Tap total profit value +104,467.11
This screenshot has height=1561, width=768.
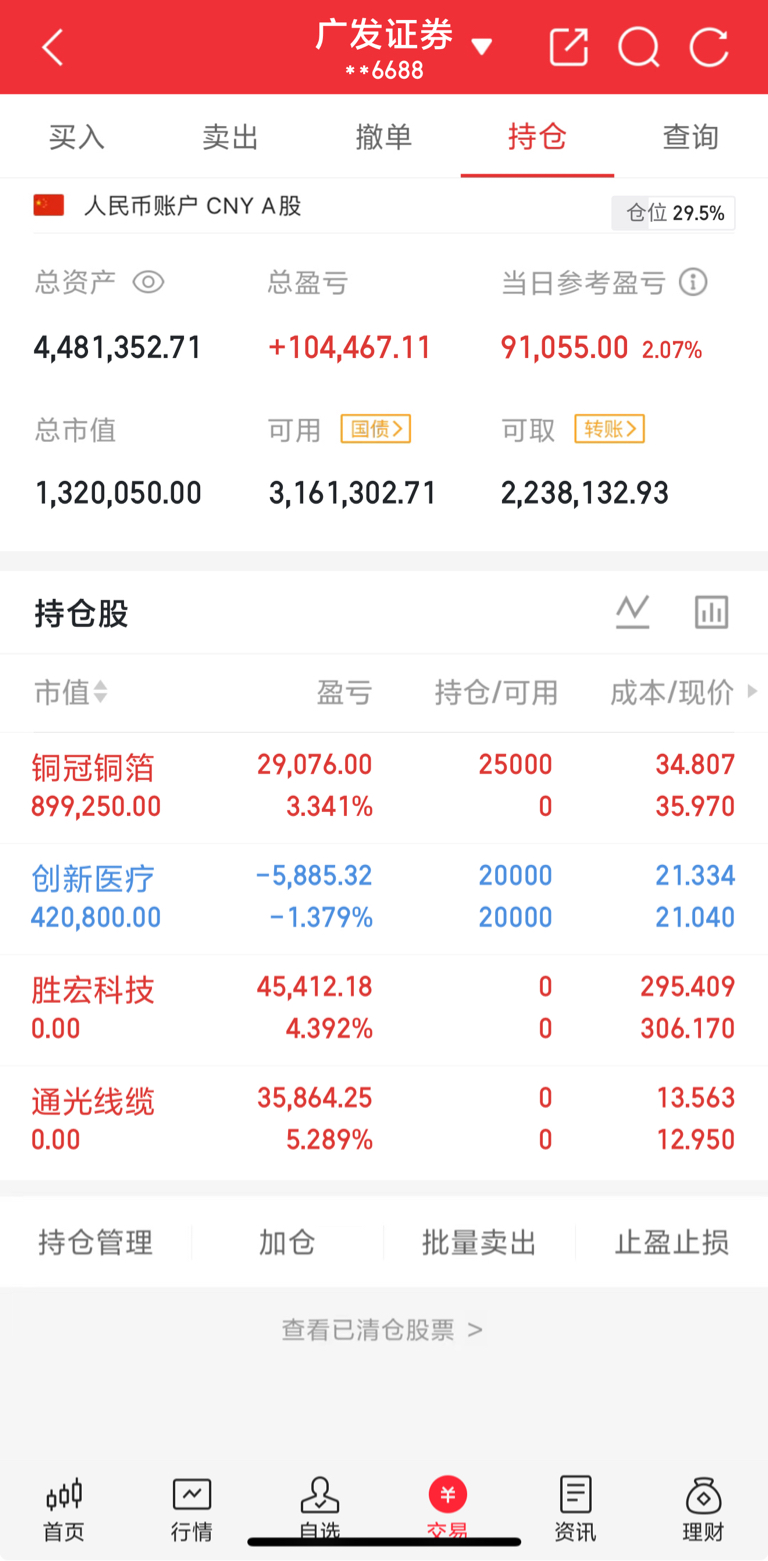click(350, 348)
